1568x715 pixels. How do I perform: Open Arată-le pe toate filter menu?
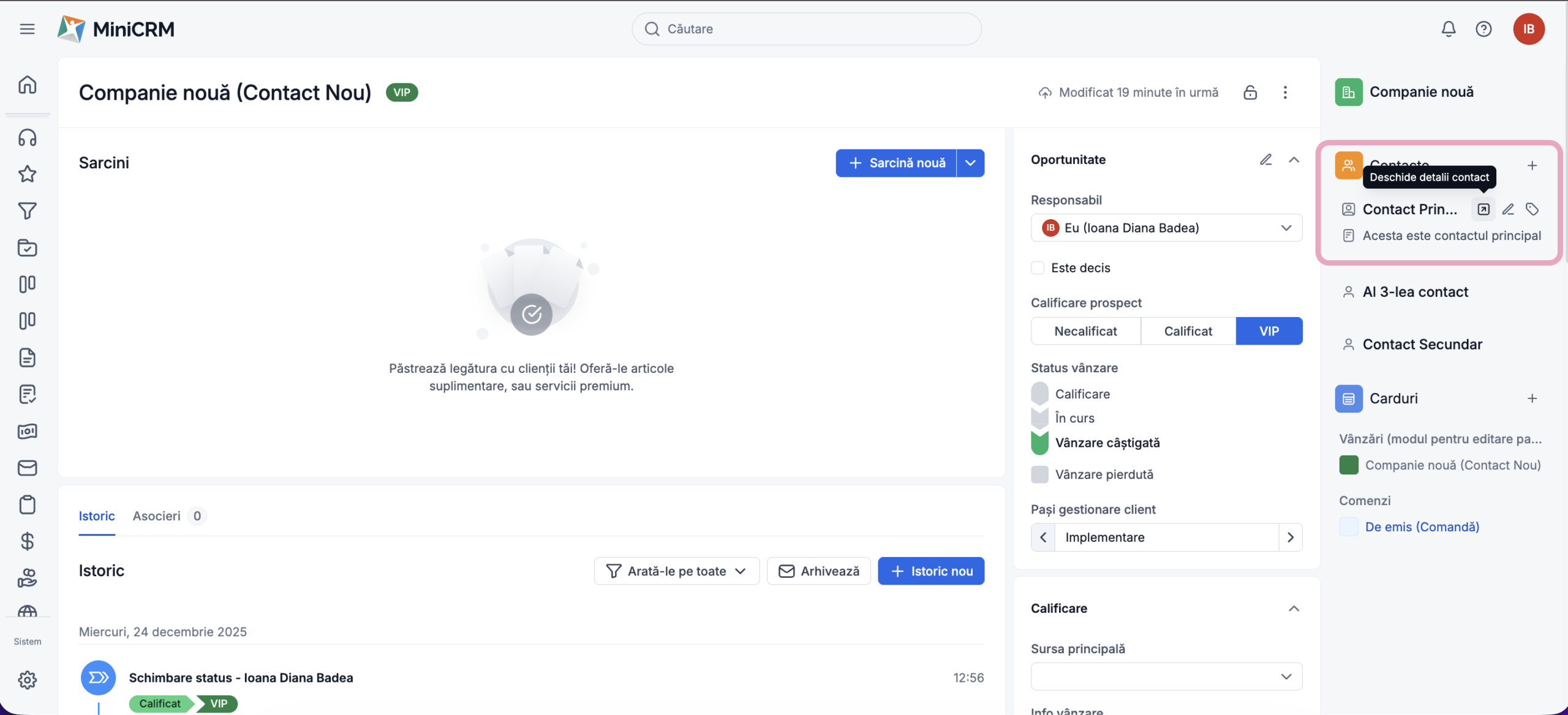pyautogui.click(x=676, y=571)
